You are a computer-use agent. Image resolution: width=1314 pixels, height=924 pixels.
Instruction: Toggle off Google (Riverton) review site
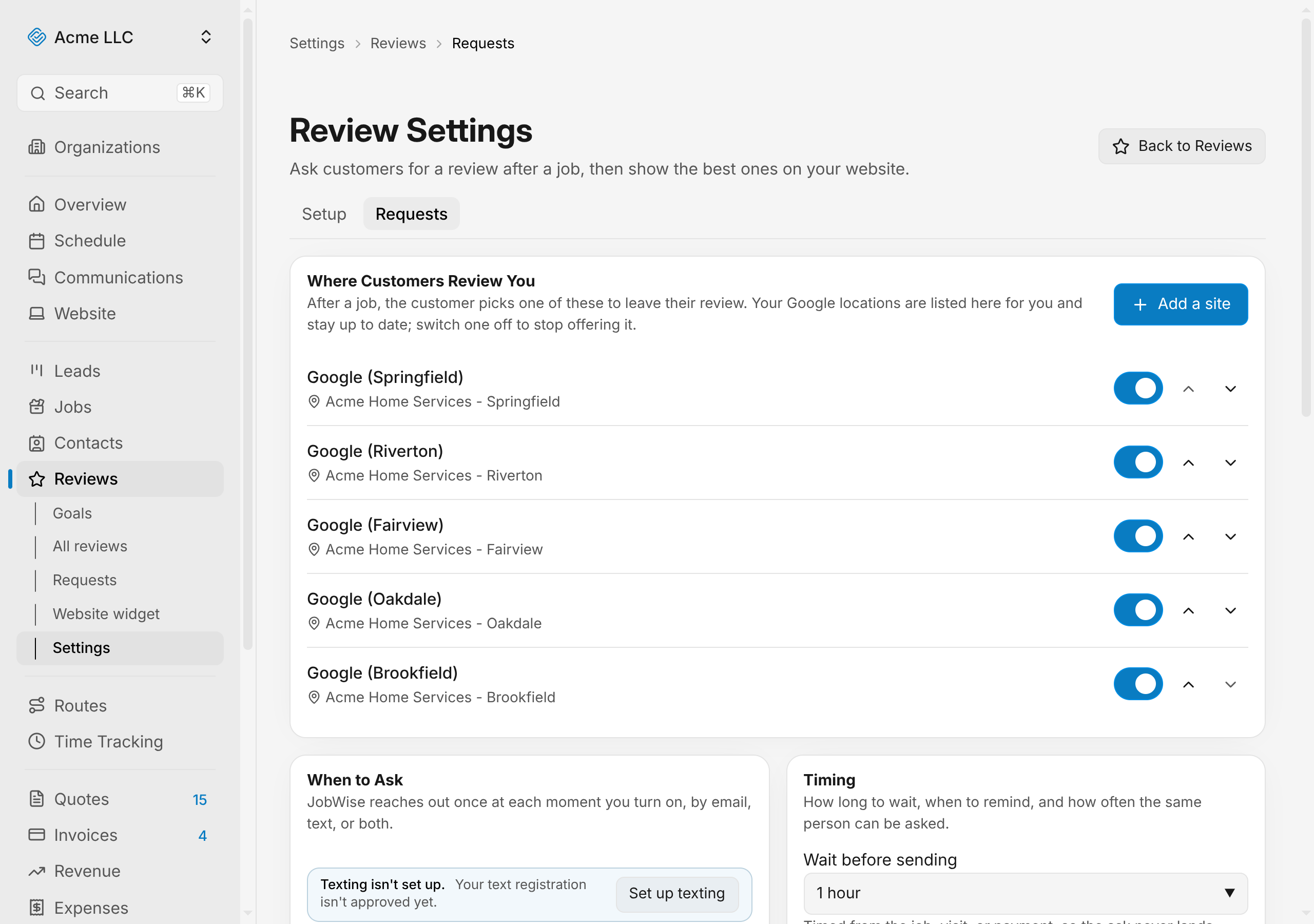coord(1138,462)
